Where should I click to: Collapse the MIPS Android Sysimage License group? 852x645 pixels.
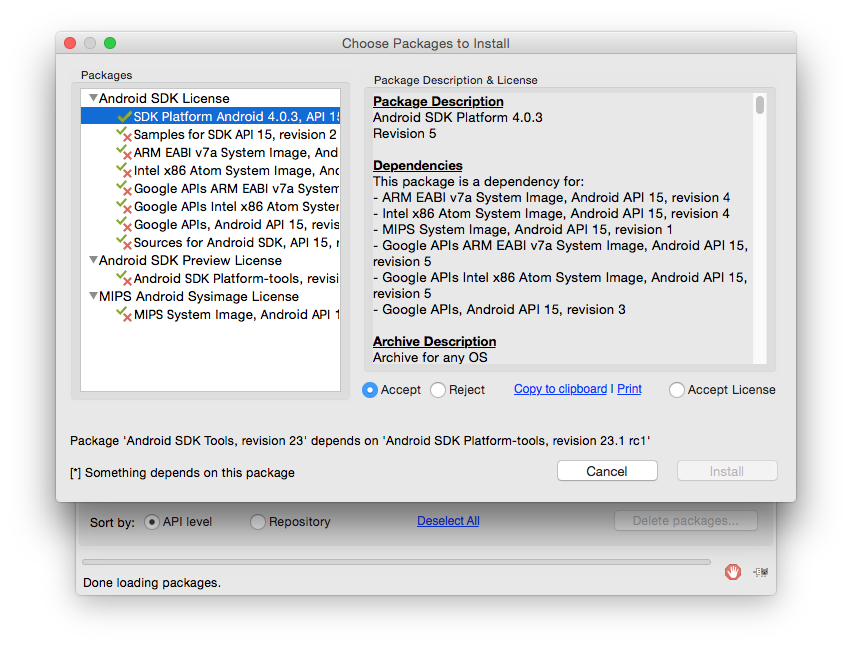[93, 297]
